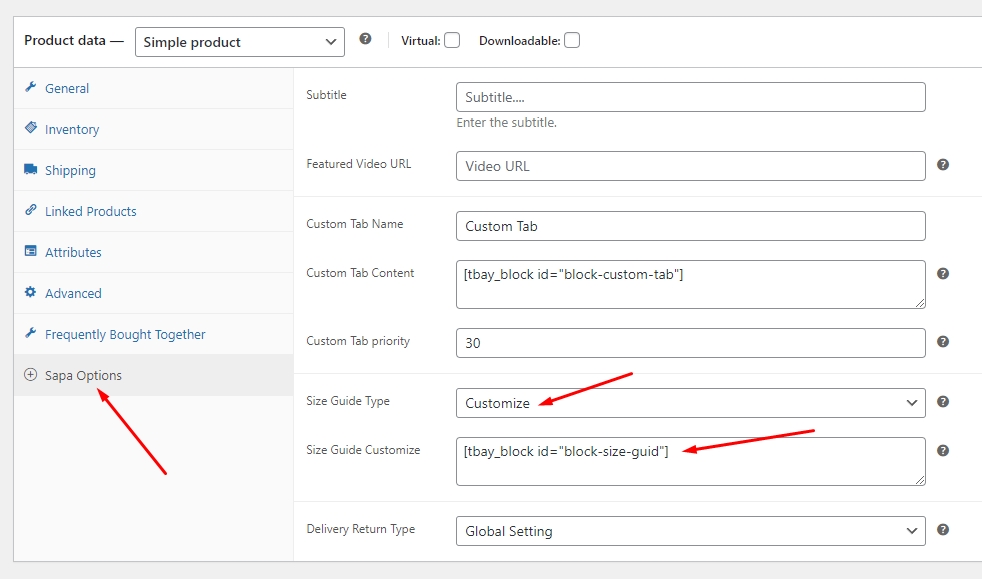Click help icon beside Size Guide Type
The width and height of the screenshot is (982, 579).
pos(942,402)
